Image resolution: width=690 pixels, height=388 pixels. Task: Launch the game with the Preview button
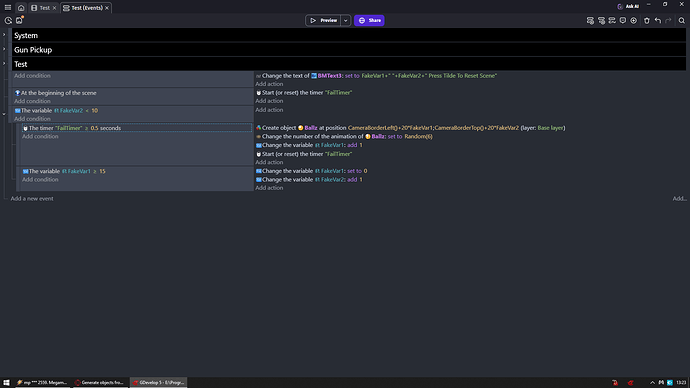[x=323, y=21]
